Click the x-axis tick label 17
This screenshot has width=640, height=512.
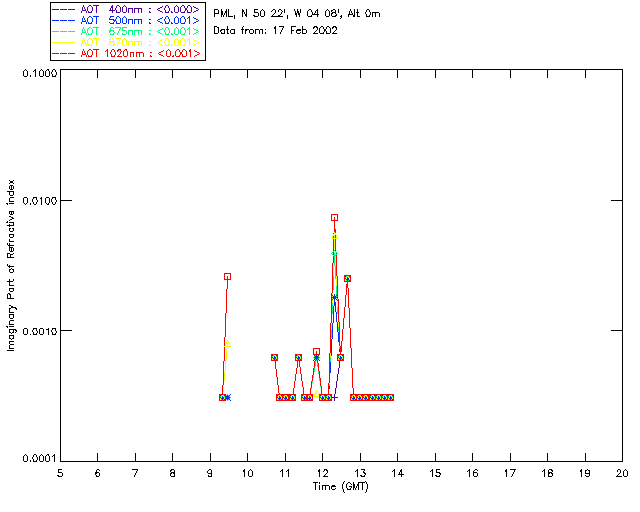pyautogui.click(x=510, y=473)
